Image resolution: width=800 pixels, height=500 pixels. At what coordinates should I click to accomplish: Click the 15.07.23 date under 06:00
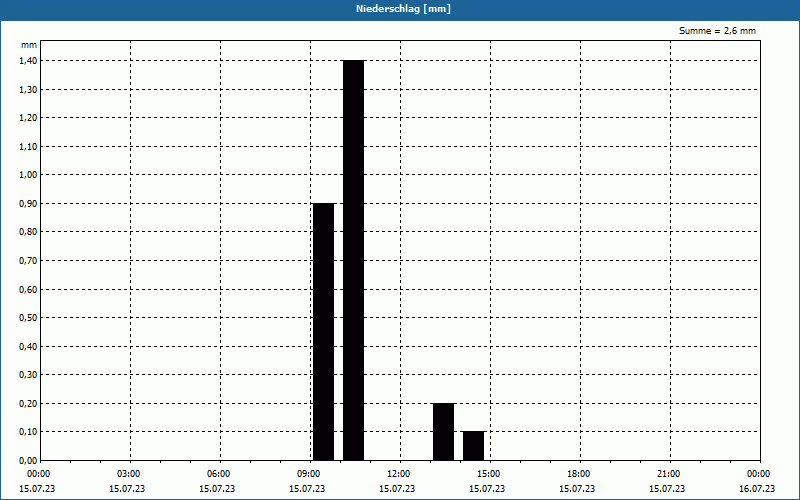coord(217,489)
